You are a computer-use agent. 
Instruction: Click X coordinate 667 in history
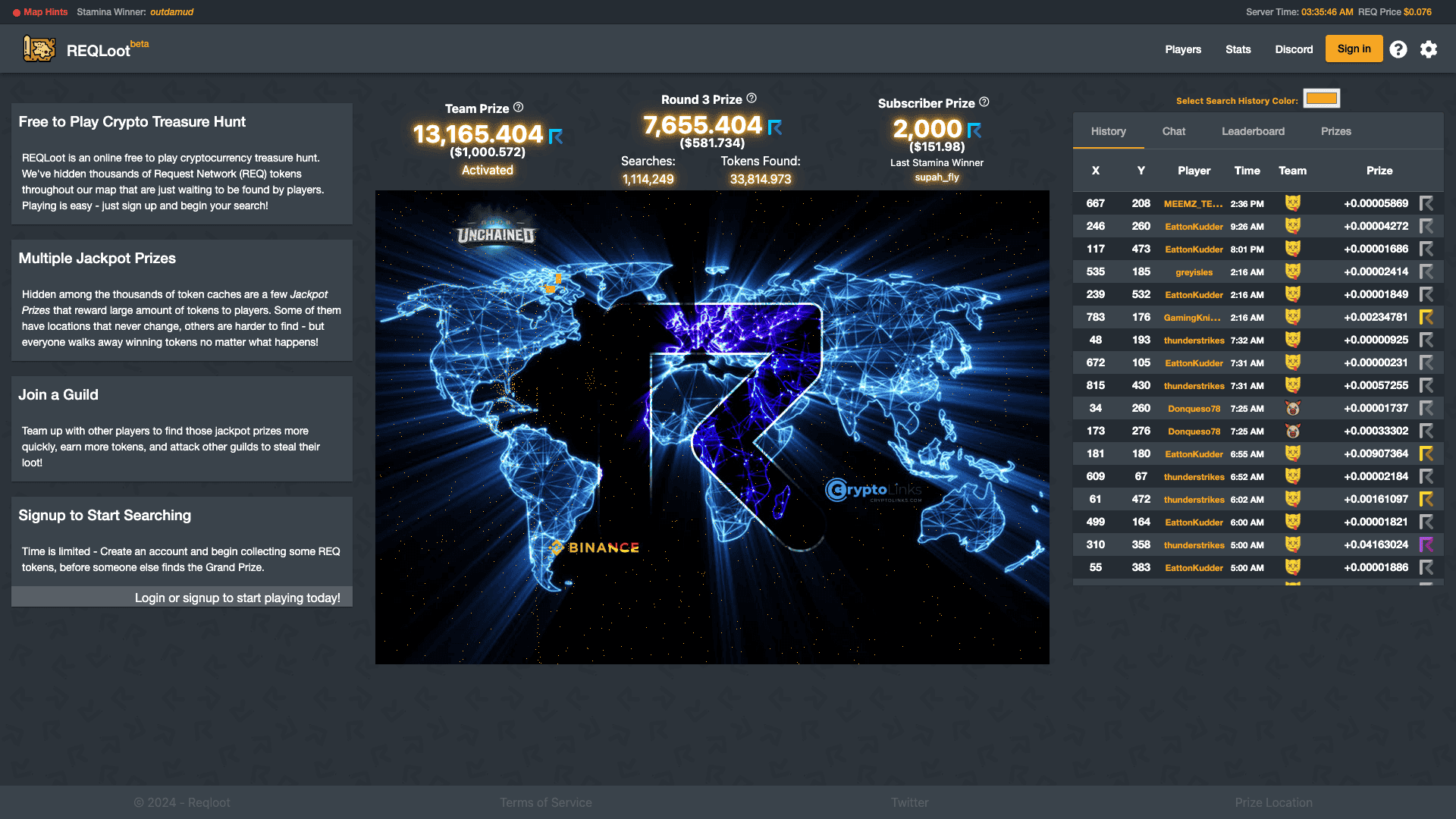1095,203
